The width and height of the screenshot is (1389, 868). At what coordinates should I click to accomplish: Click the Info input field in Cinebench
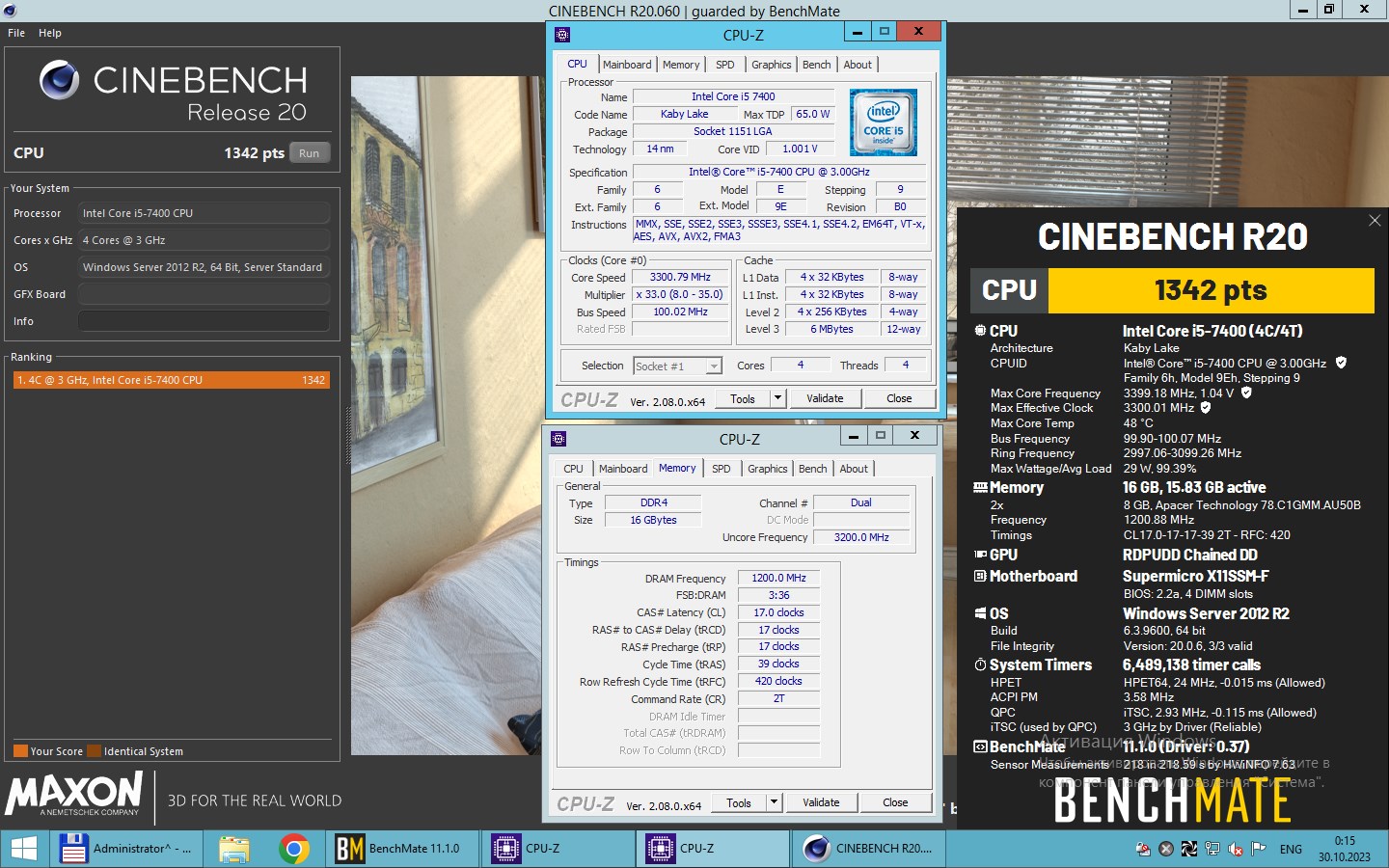click(x=204, y=321)
